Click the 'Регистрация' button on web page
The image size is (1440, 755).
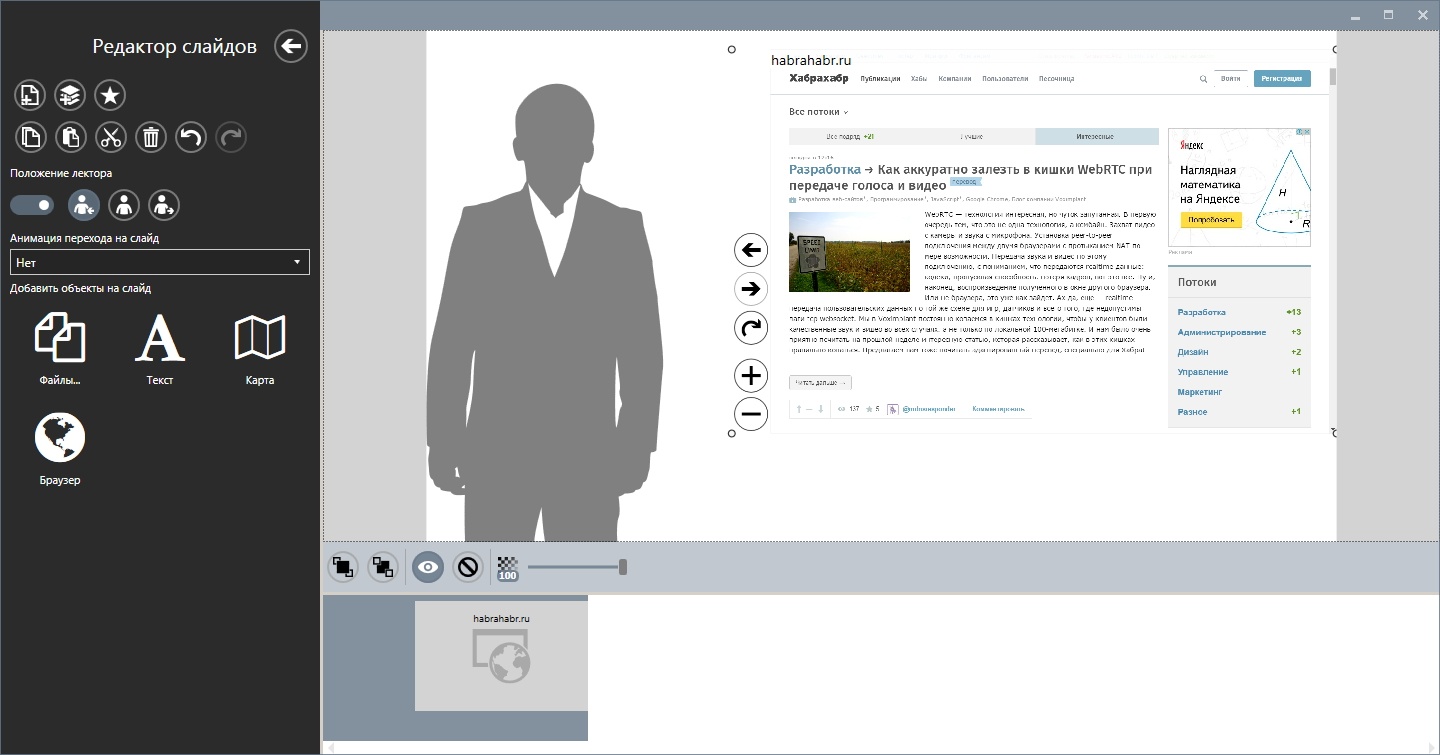pos(1282,78)
